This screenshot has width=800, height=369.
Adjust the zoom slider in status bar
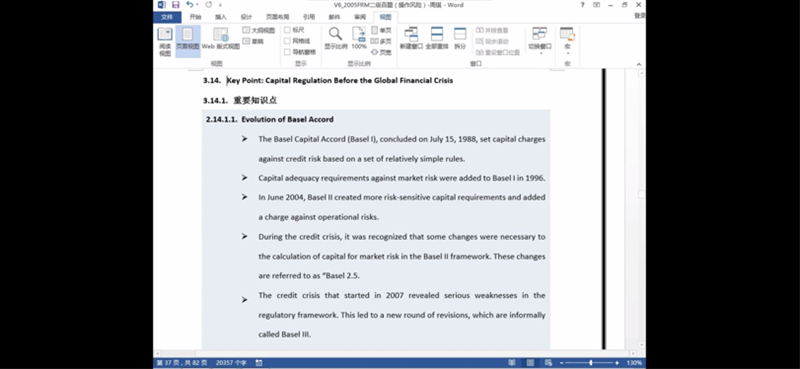(x=591, y=362)
